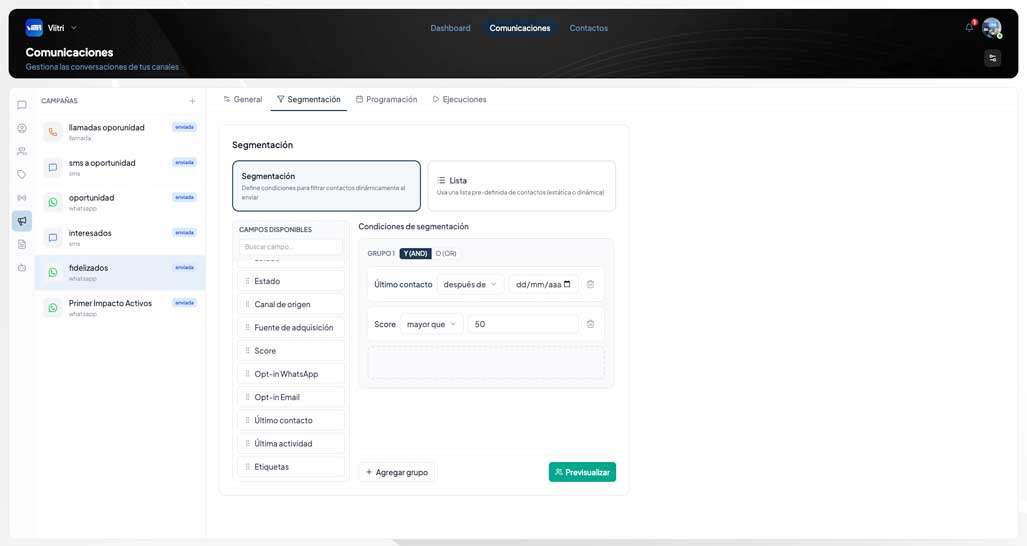The height and width of the screenshot is (546, 1027).
Task: Click the Score value field showing 50
Action: pyautogui.click(x=523, y=324)
